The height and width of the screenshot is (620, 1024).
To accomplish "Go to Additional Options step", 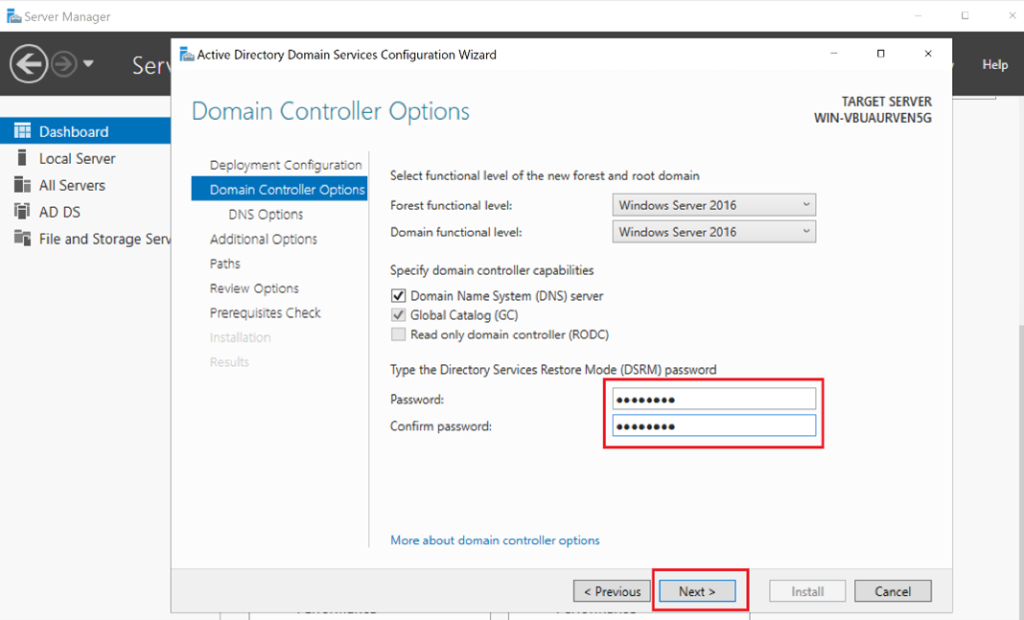I will [x=263, y=239].
